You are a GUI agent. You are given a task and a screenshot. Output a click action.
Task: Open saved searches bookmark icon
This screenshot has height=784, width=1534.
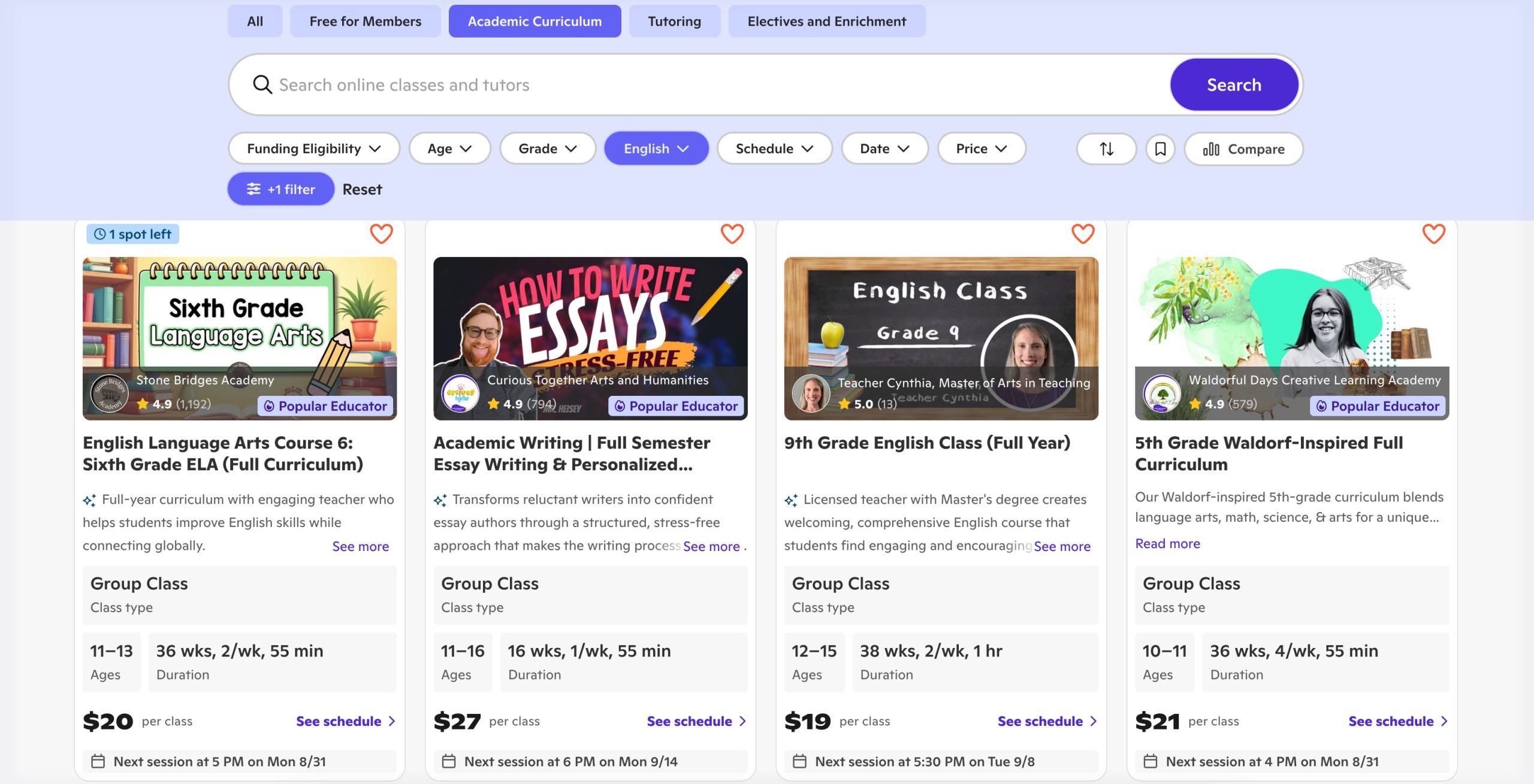[1160, 149]
